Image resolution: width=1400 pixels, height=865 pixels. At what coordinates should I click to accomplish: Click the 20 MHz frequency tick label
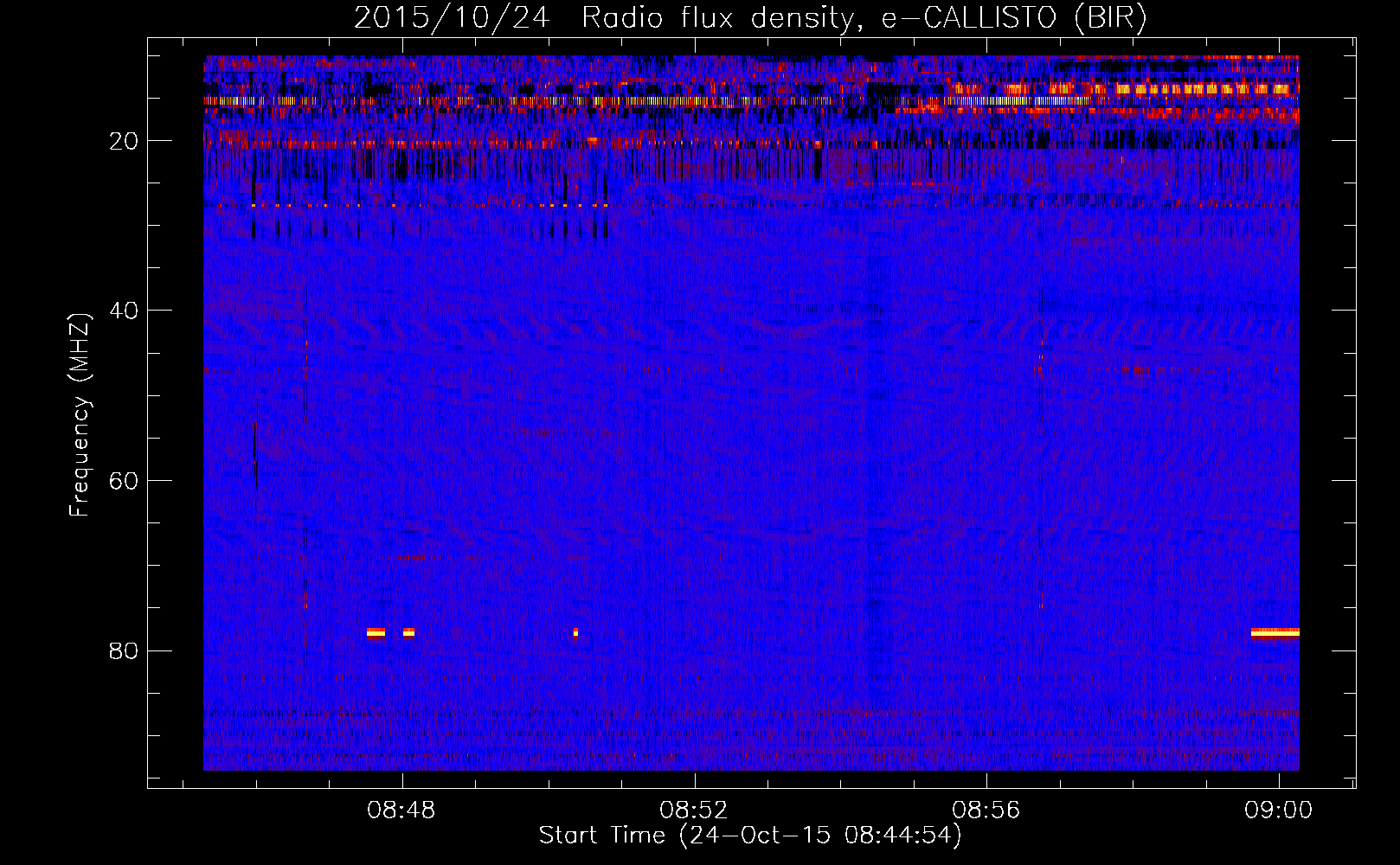[x=124, y=141]
